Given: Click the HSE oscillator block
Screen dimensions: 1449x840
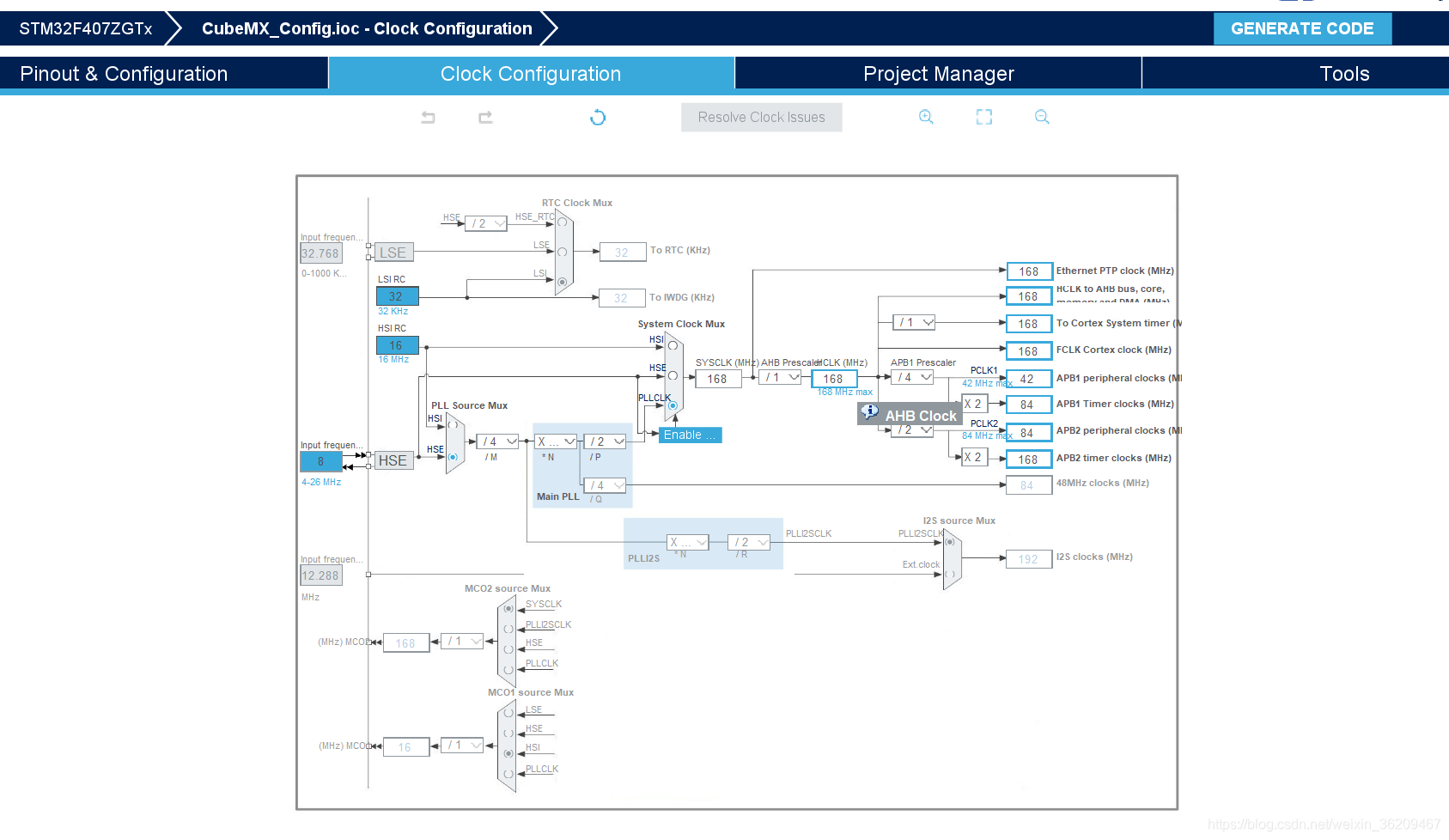Looking at the screenshot, I should pos(393,460).
